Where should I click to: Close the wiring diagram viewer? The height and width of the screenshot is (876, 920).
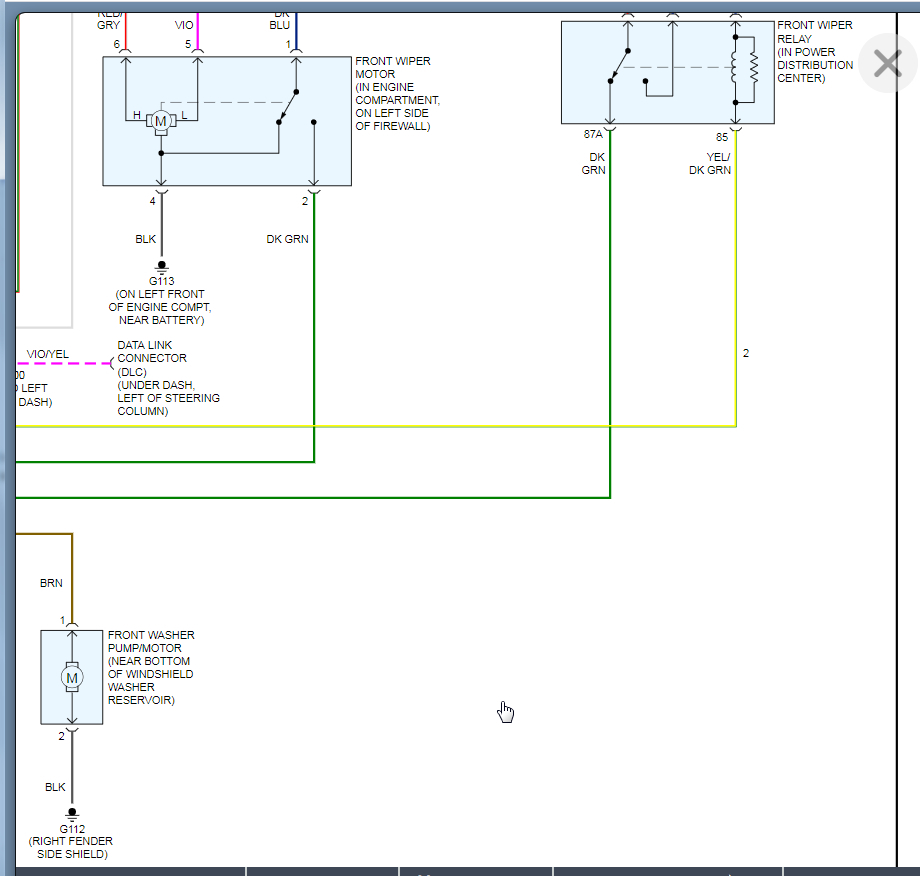pos(887,64)
